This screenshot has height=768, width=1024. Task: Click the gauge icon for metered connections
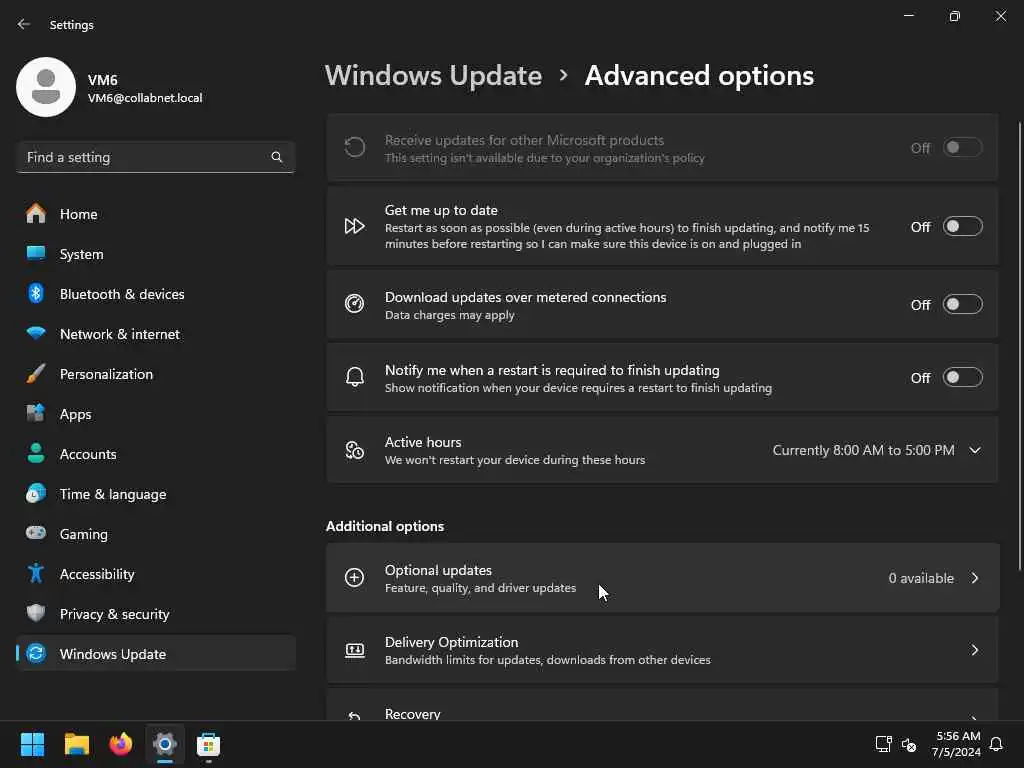point(355,304)
